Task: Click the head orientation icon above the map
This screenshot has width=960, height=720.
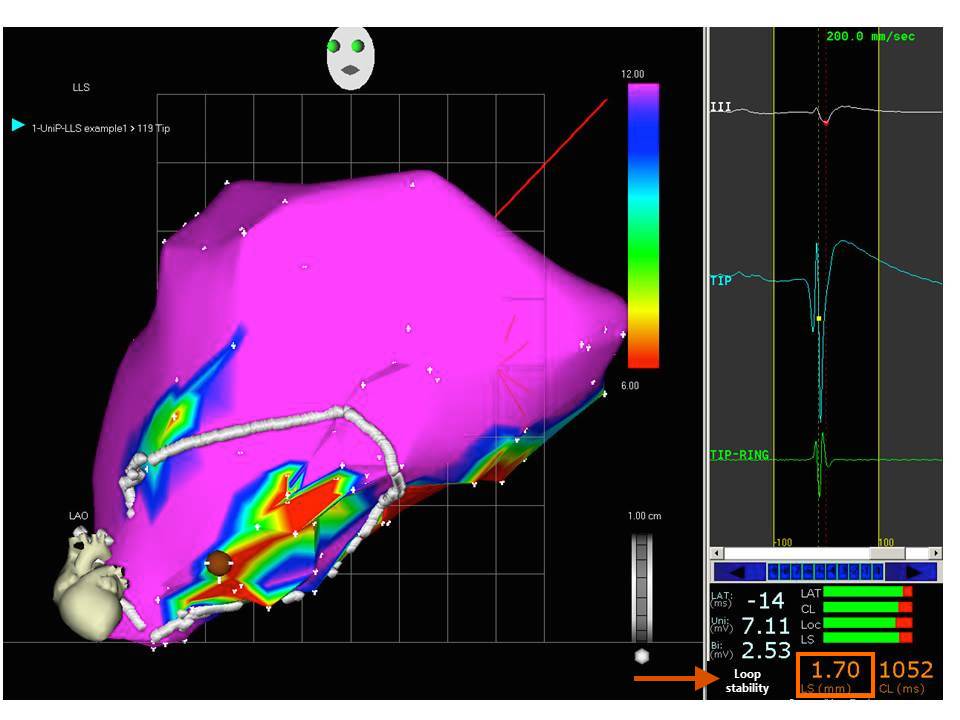Action: coord(350,58)
